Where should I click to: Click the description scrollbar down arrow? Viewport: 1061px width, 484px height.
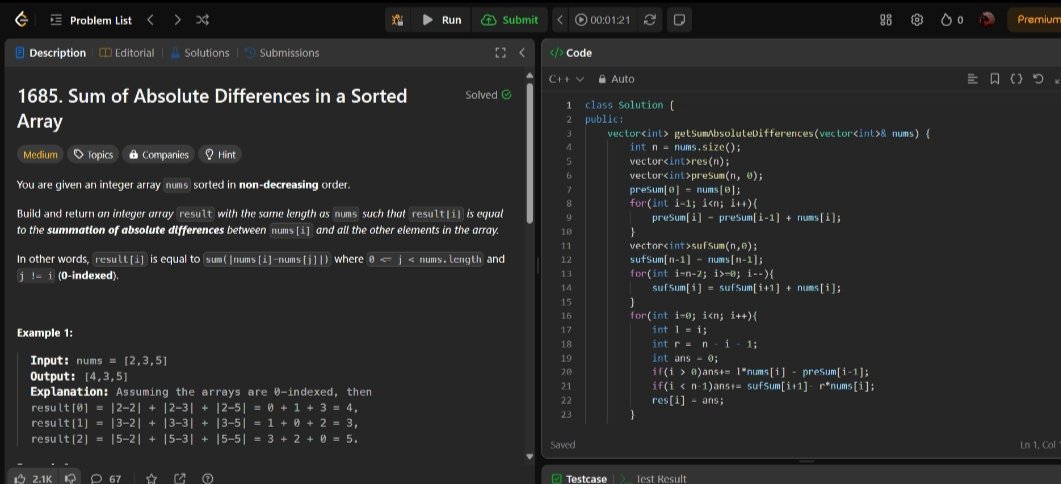(530, 456)
